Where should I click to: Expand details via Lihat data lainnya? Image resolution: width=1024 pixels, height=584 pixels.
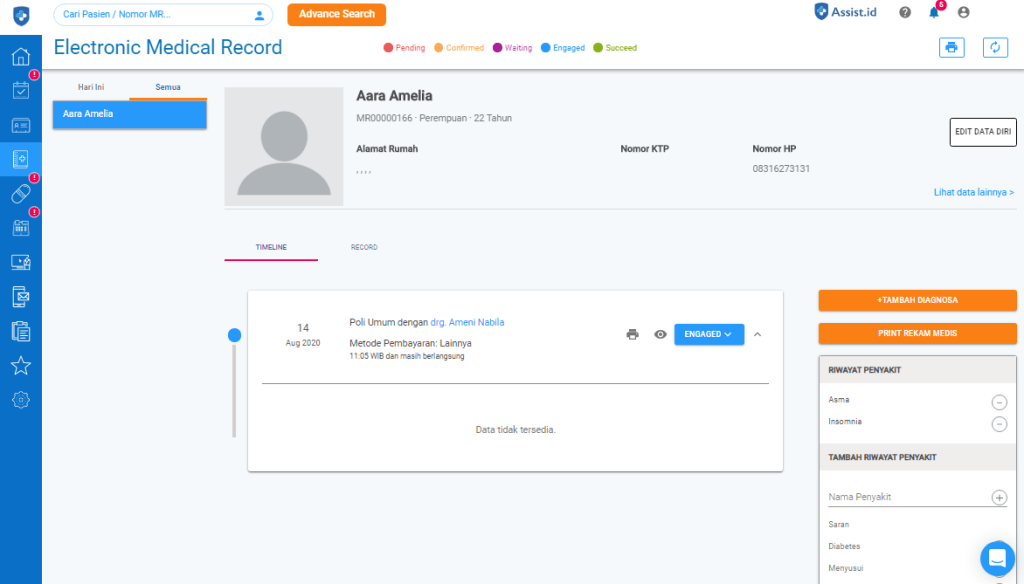973,192
